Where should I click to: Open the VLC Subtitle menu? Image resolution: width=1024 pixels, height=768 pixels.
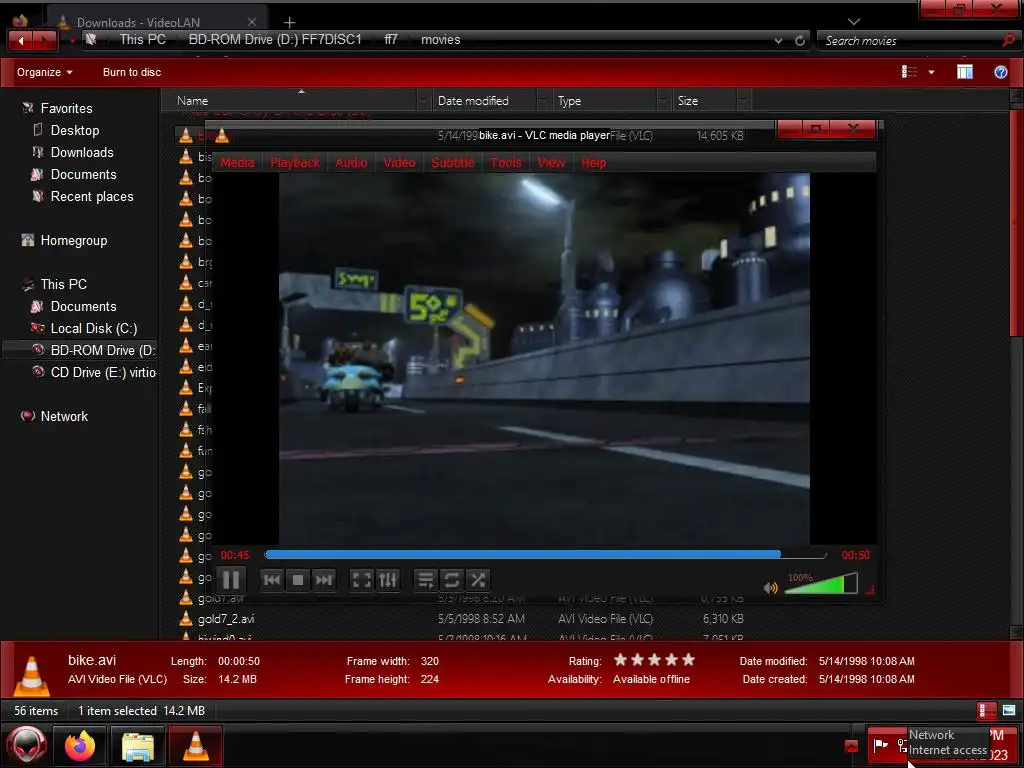coord(453,163)
